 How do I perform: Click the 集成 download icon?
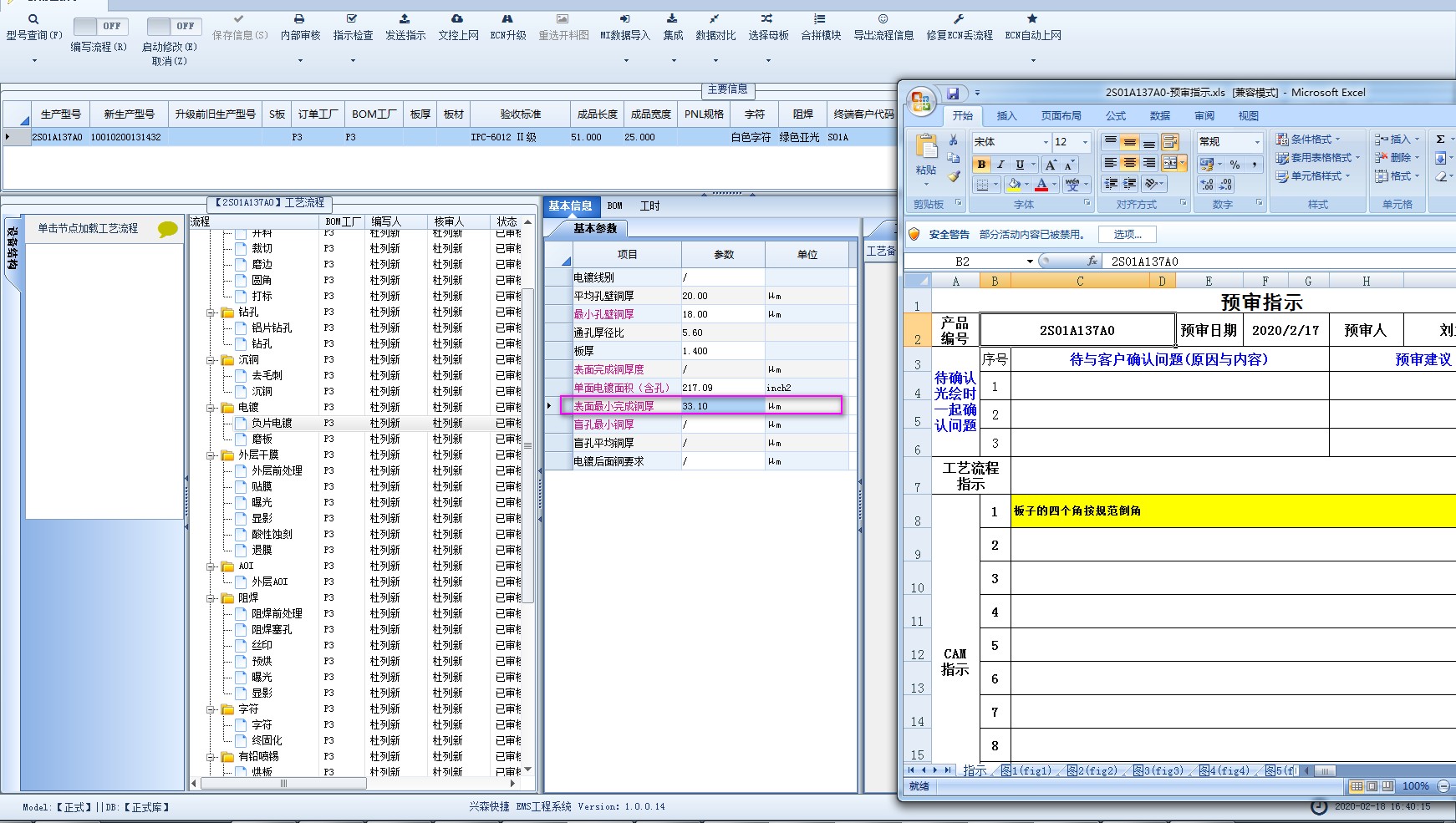coord(672,18)
